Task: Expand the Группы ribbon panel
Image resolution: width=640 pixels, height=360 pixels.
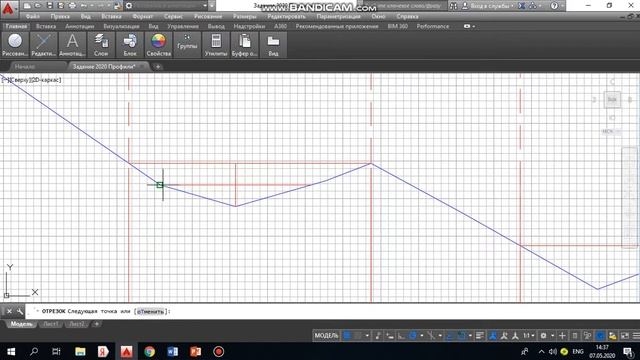Action: pos(187,45)
